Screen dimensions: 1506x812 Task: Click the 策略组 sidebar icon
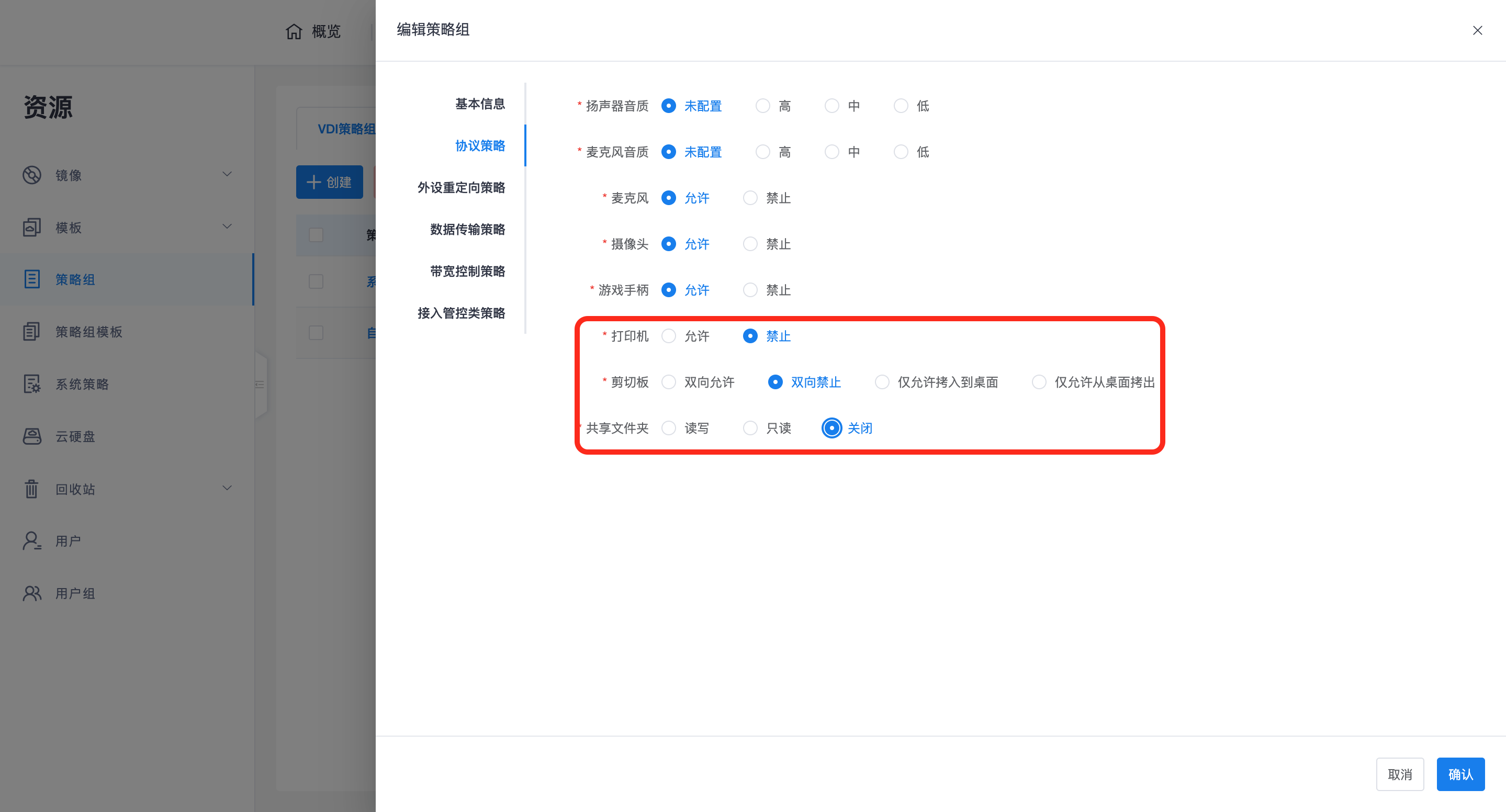[x=31, y=279]
